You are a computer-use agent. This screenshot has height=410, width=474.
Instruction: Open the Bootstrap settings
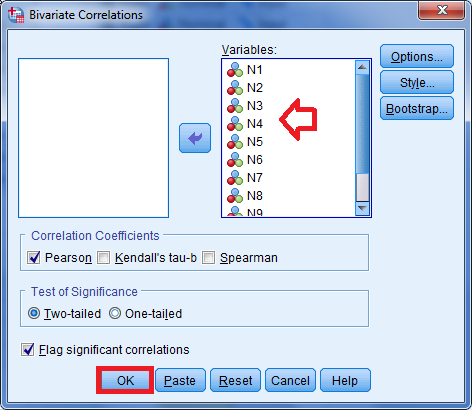tap(417, 108)
